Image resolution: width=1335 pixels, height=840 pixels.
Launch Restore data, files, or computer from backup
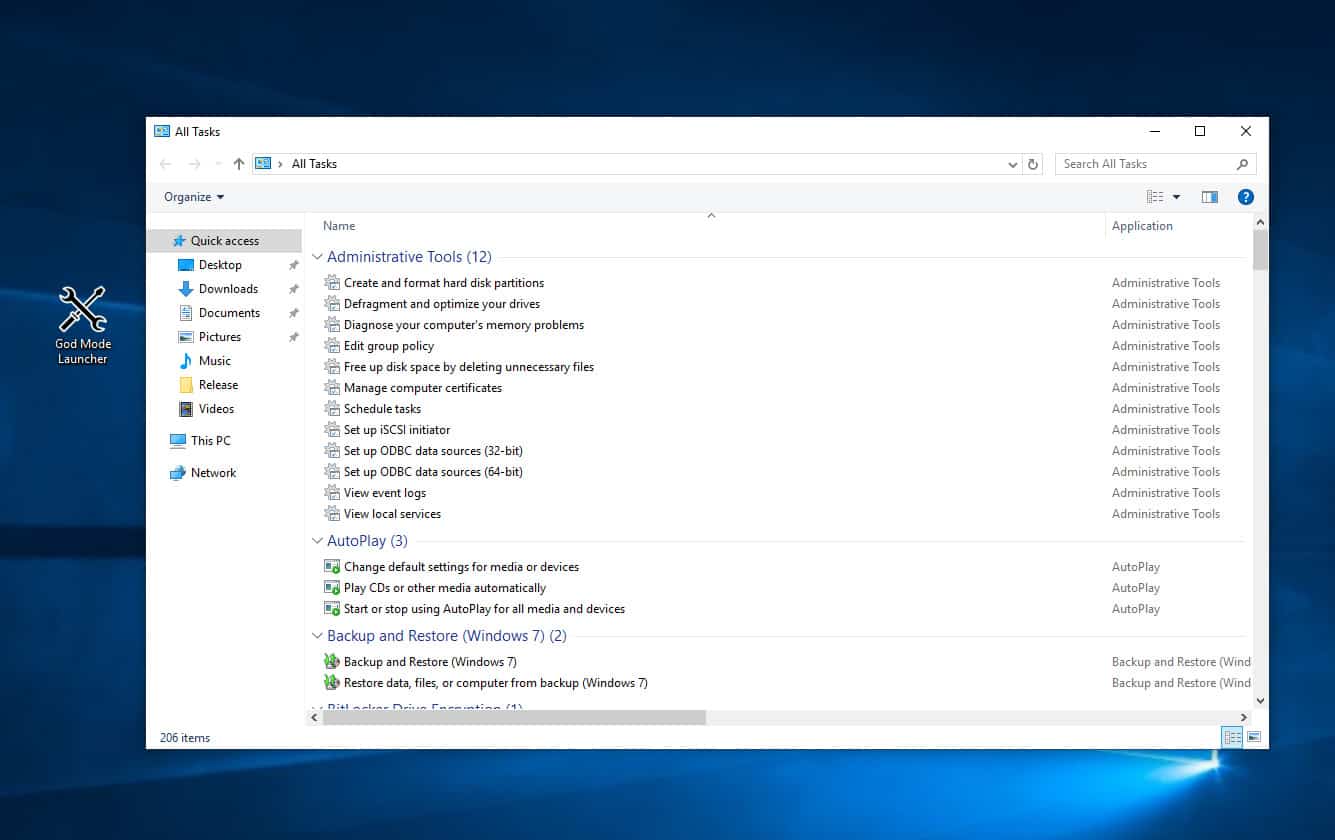pyautogui.click(x=495, y=682)
